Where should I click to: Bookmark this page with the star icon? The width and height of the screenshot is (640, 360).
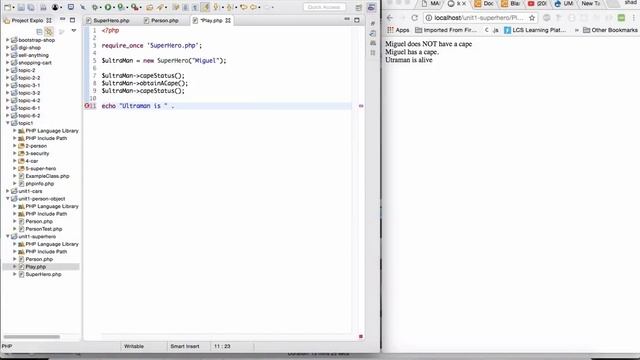[x=532, y=18]
